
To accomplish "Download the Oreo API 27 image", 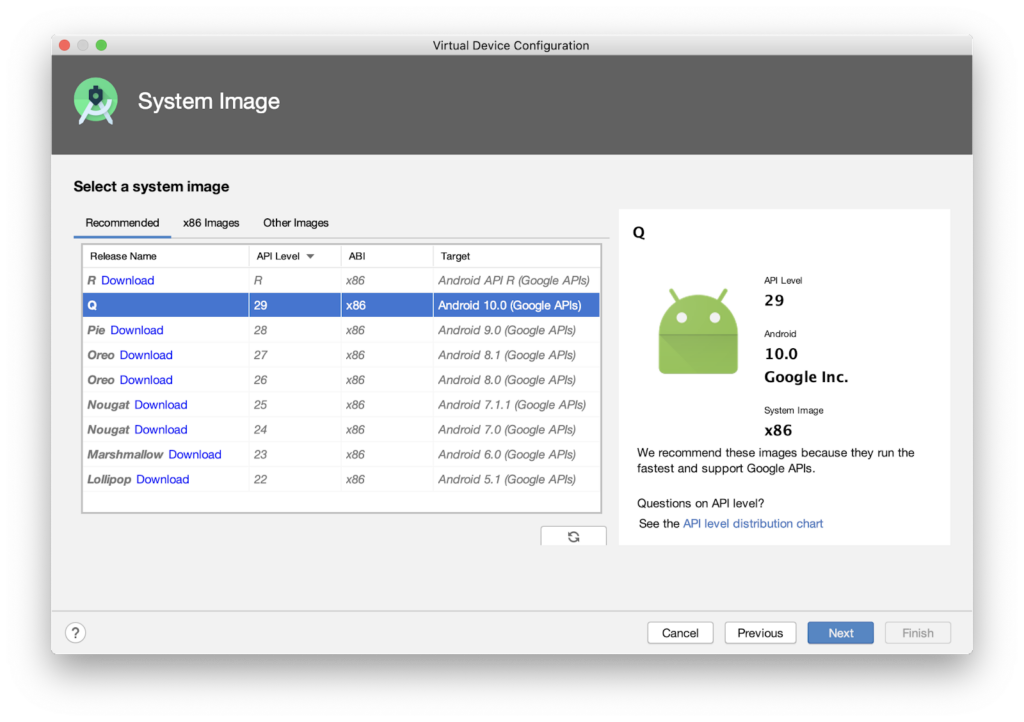I will [146, 355].
